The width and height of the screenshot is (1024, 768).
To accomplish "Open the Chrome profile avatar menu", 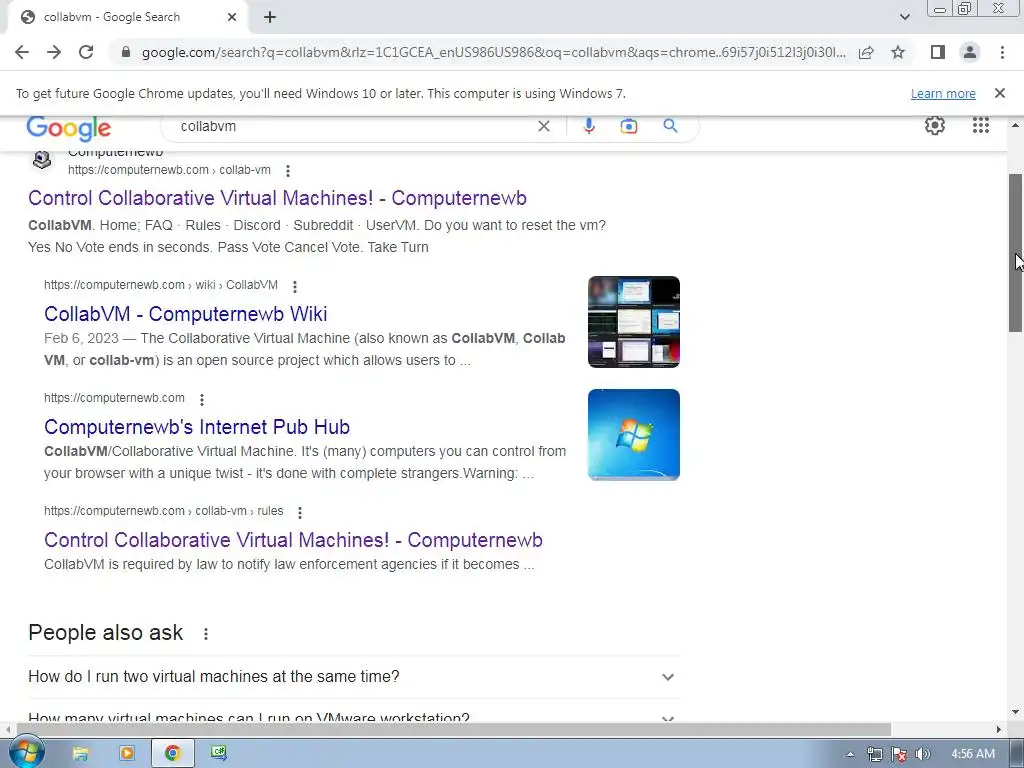I will coord(970,52).
